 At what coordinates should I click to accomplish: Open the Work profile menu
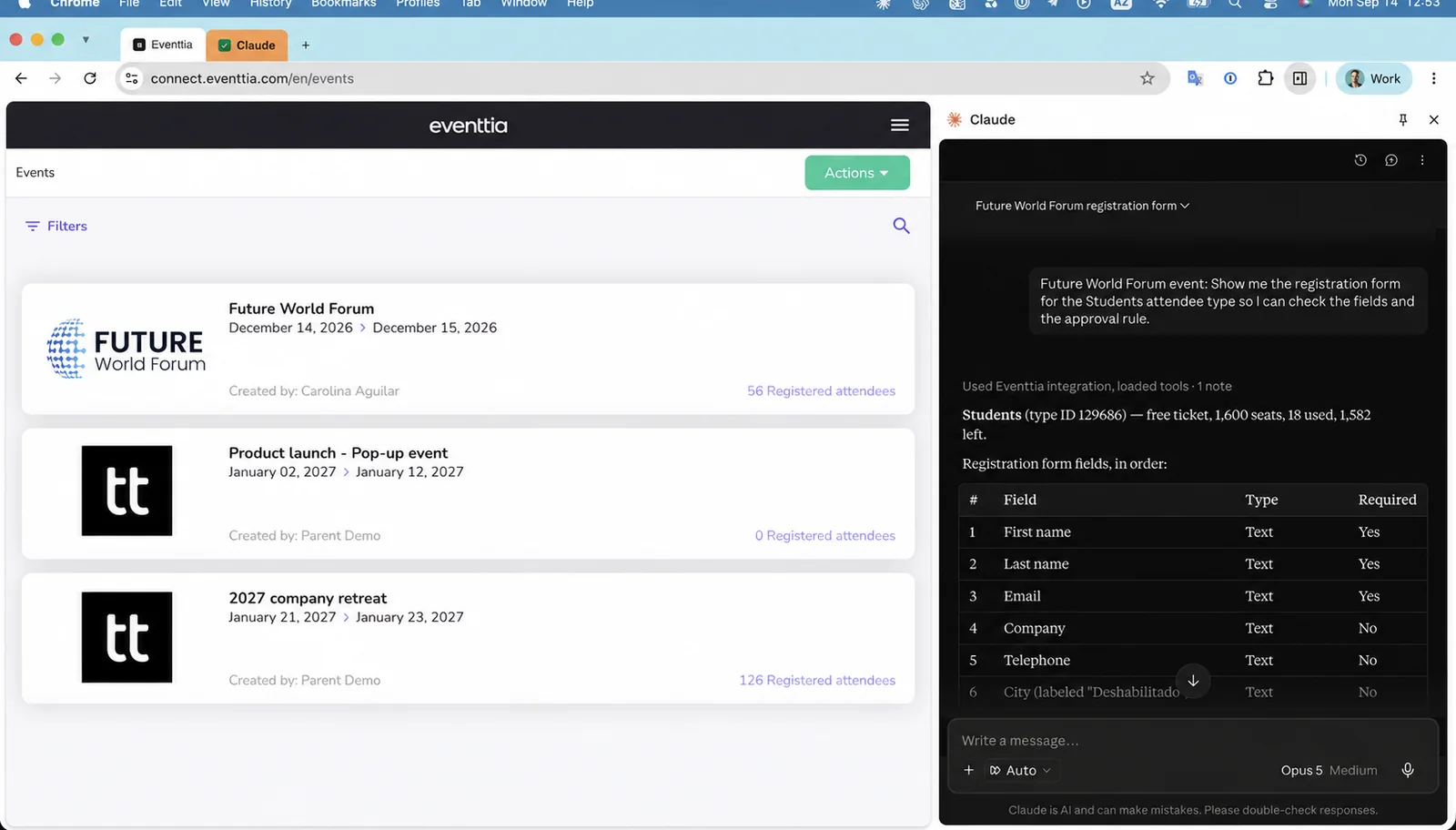click(1374, 78)
